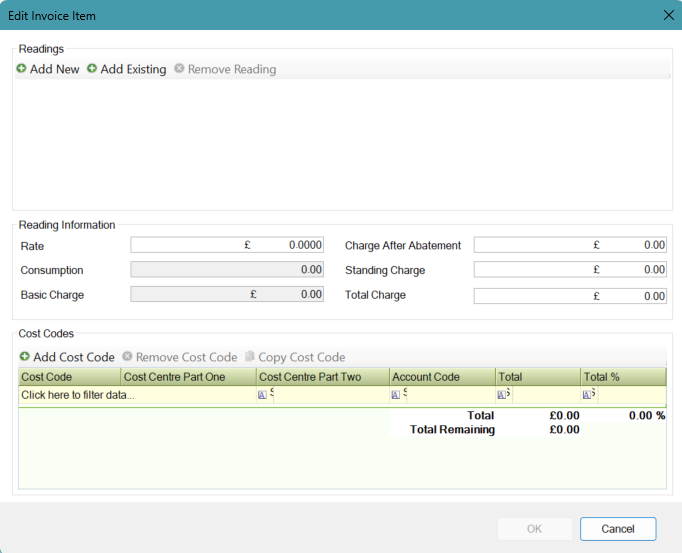
Task: Click the Add Existing reading icon
Action: 92,69
